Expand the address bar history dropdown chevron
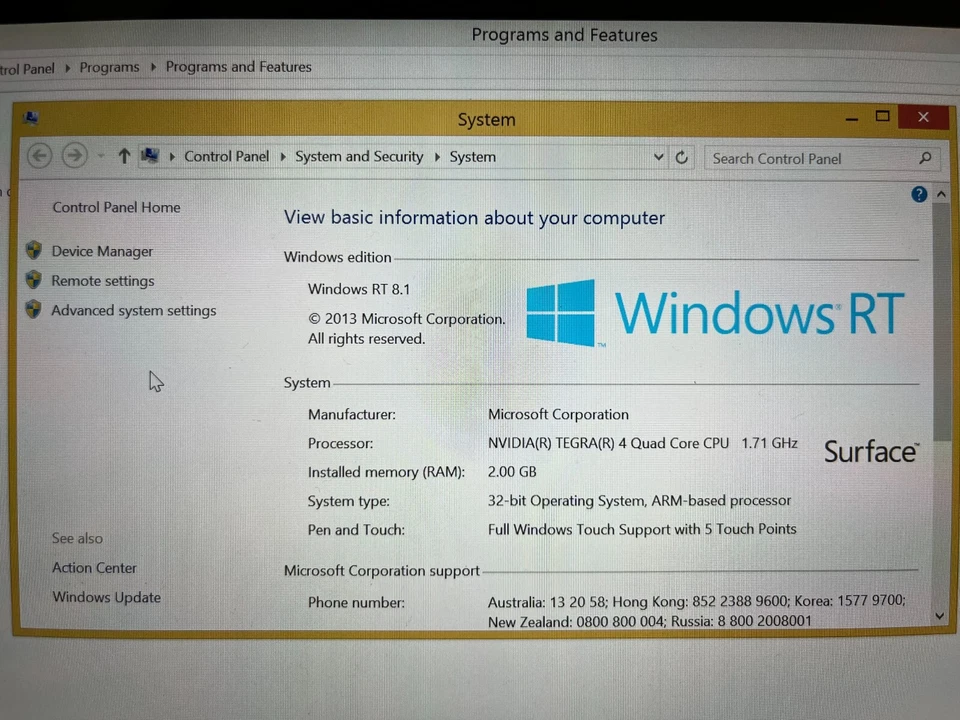 (658, 157)
